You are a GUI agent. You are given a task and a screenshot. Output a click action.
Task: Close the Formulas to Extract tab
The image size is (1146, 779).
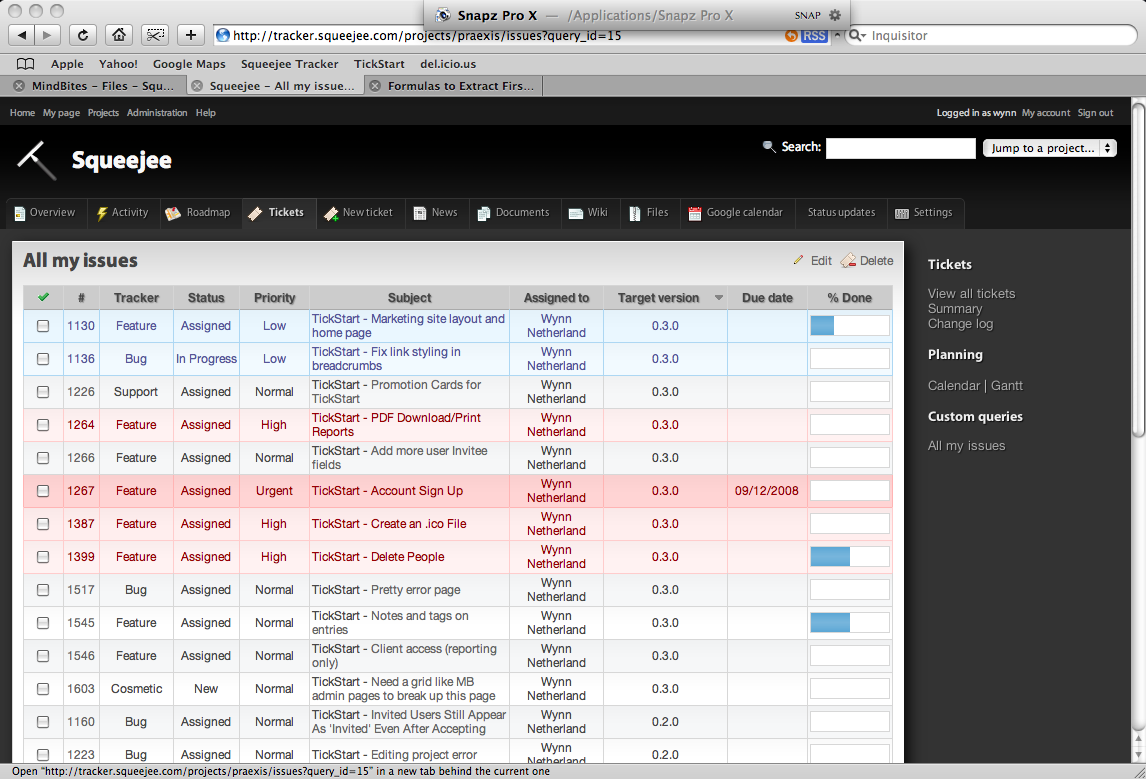point(375,86)
